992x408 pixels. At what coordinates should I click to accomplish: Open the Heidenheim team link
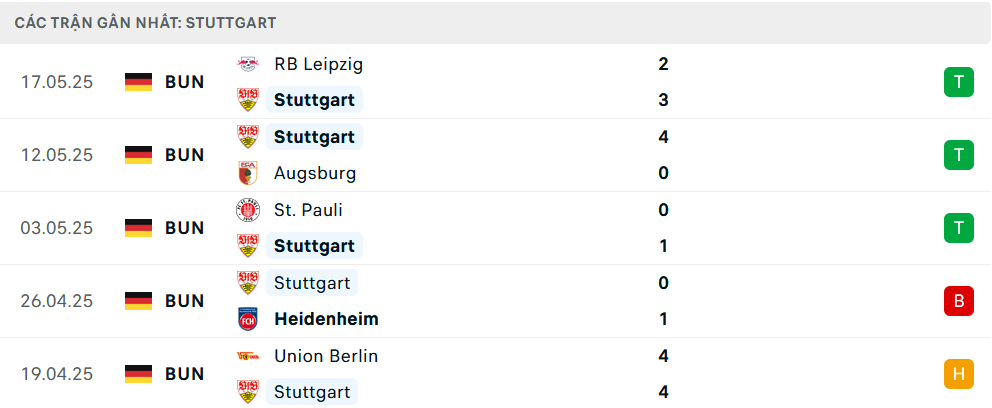click(326, 319)
